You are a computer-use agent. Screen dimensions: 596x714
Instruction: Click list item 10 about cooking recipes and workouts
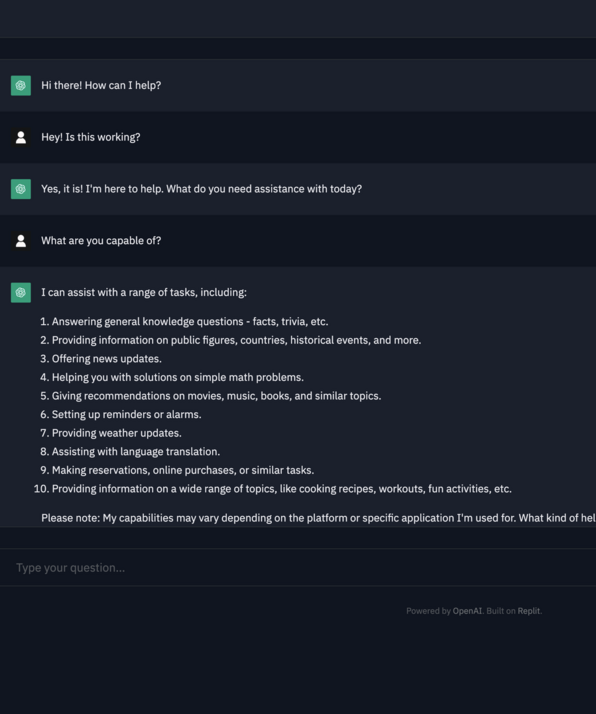pyautogui.click(x=273, y=489)
